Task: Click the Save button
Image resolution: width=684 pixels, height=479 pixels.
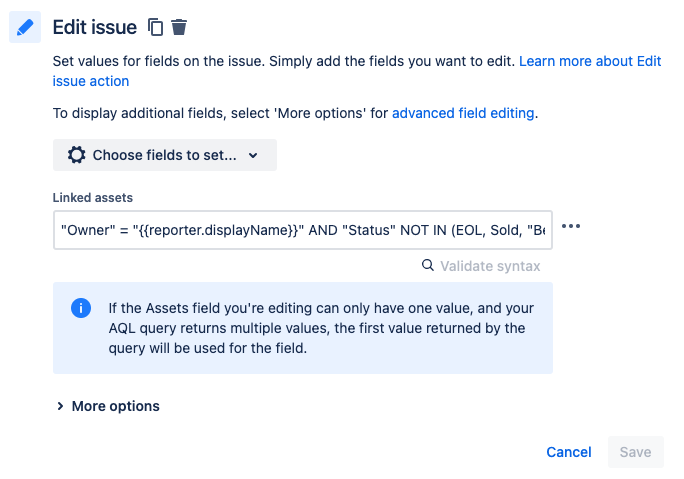Action: (x=636, y=452)
